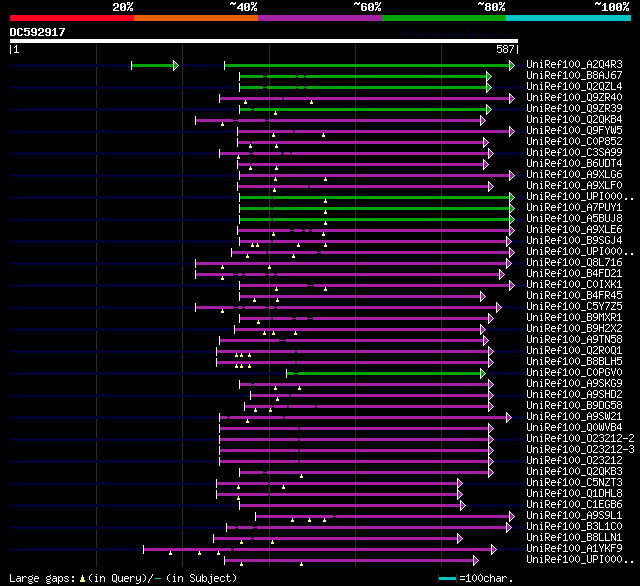Select the UniRef100_B8BLH5 subject
This screenshot has height=586, width=640.
click(574, 362)
